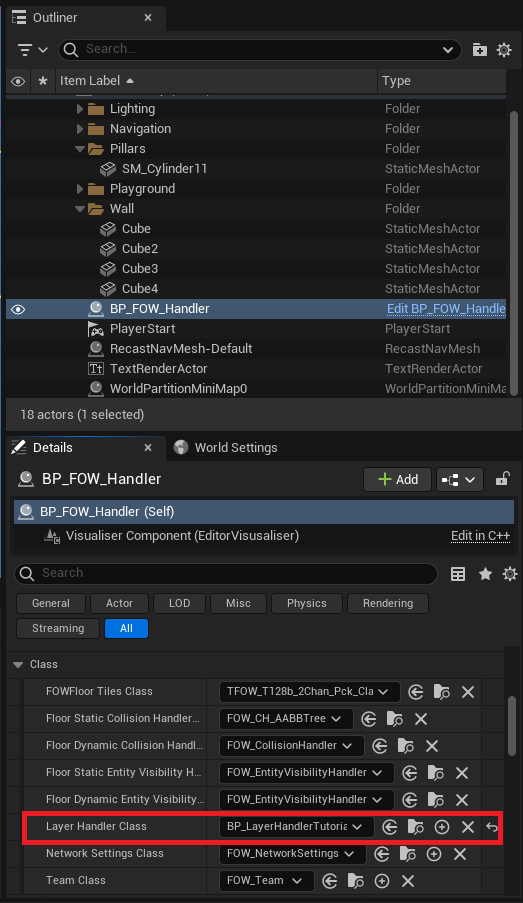Open FOW_NetworkSettings class dropdown
This screenshot has width=523, height=903.
(x=293, y=854)
